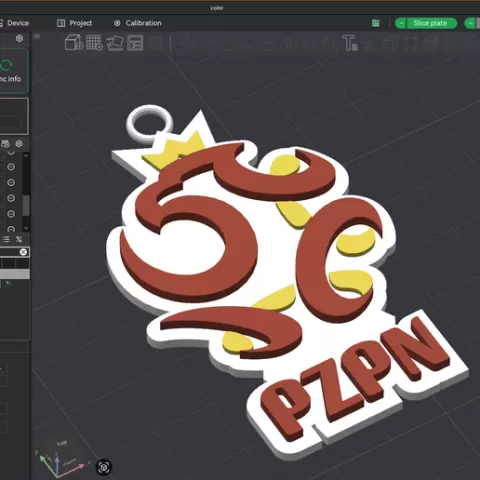Click the camera reset view icon
480x480 pixels.
103,467
